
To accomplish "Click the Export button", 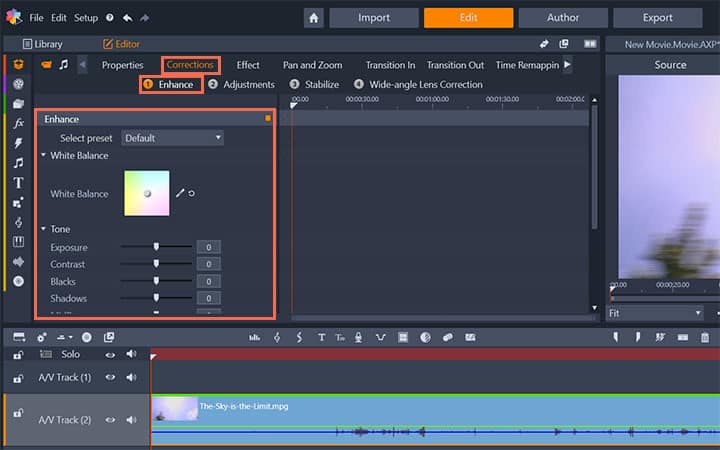I will pyautogui.click(x=658, y=18).
